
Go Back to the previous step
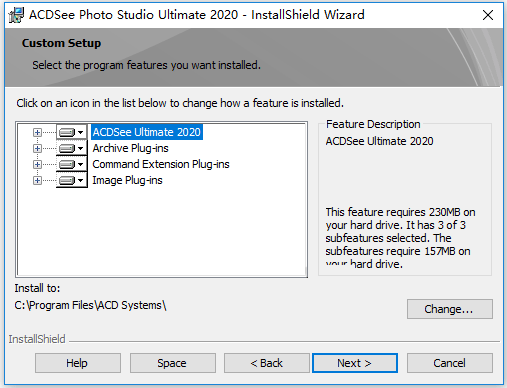pos(267,363)
